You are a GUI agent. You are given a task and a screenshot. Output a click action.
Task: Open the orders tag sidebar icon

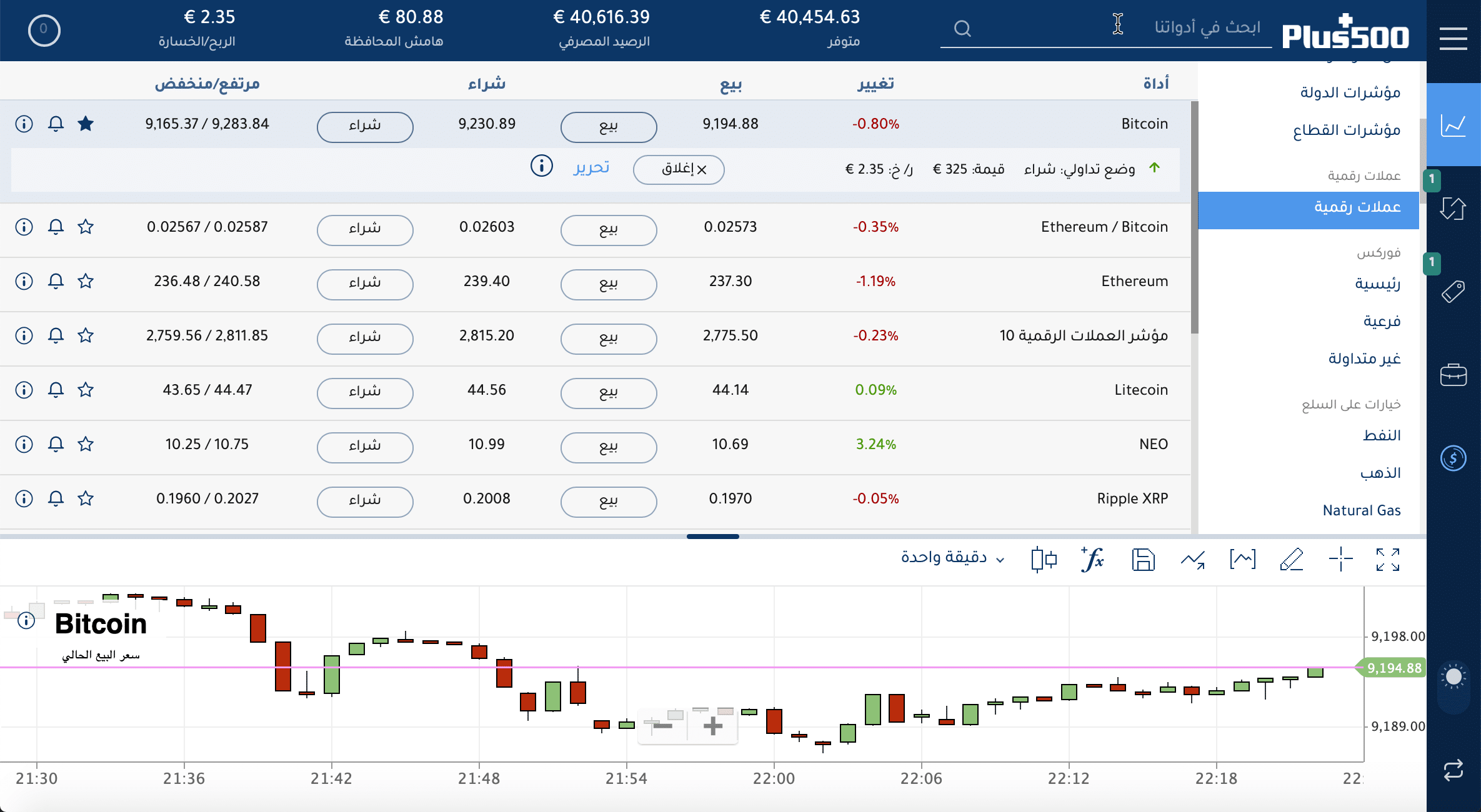[x=1454, y=292]
